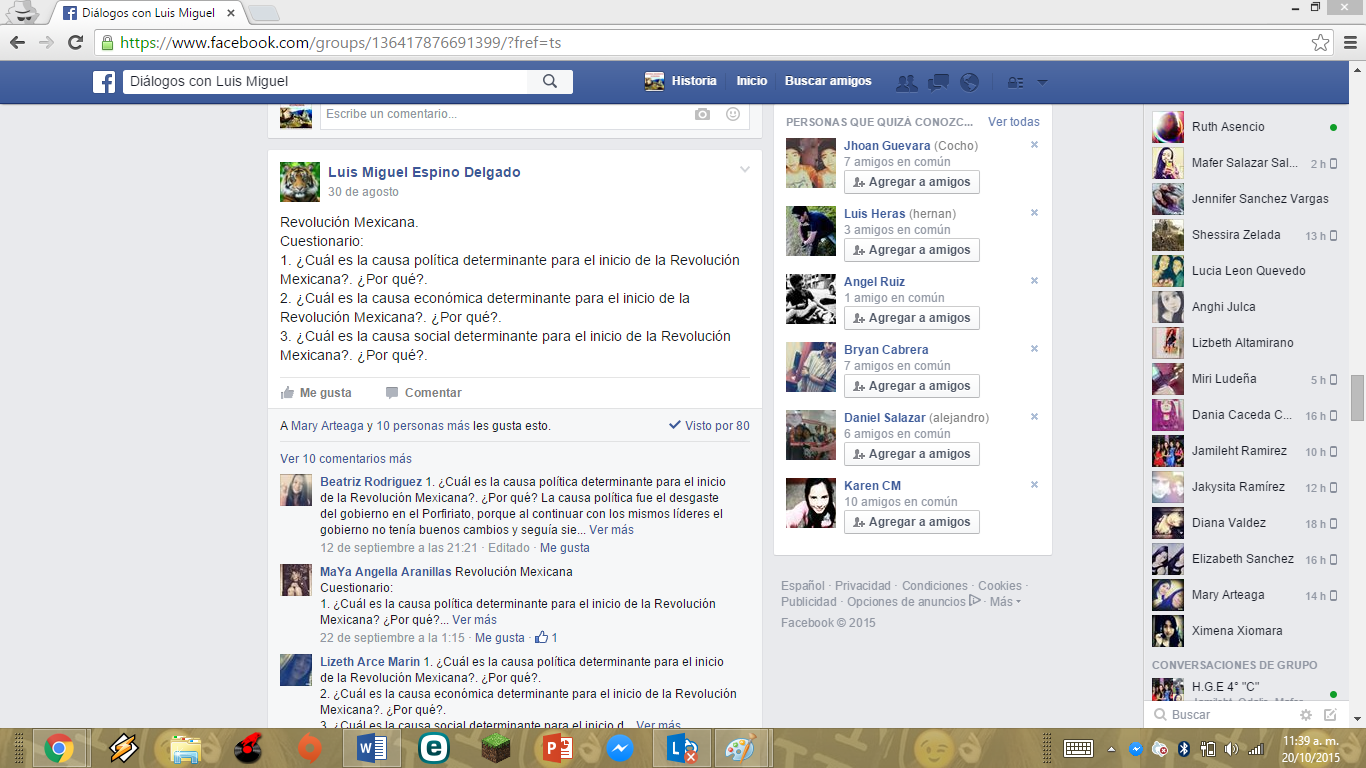
Task: Open the Chrome menu hamburger icon
Action: point(1348,43)
